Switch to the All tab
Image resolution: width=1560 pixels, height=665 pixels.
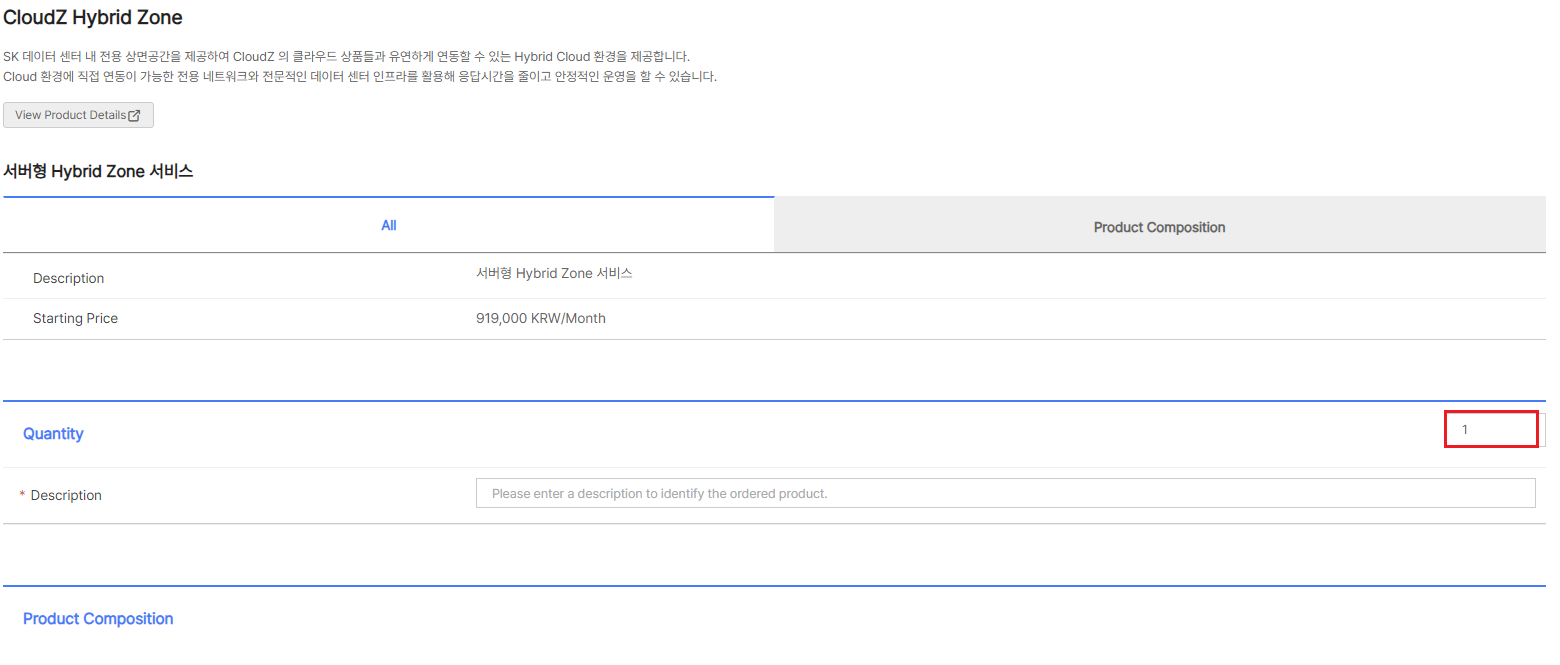(x=388, y=225)
